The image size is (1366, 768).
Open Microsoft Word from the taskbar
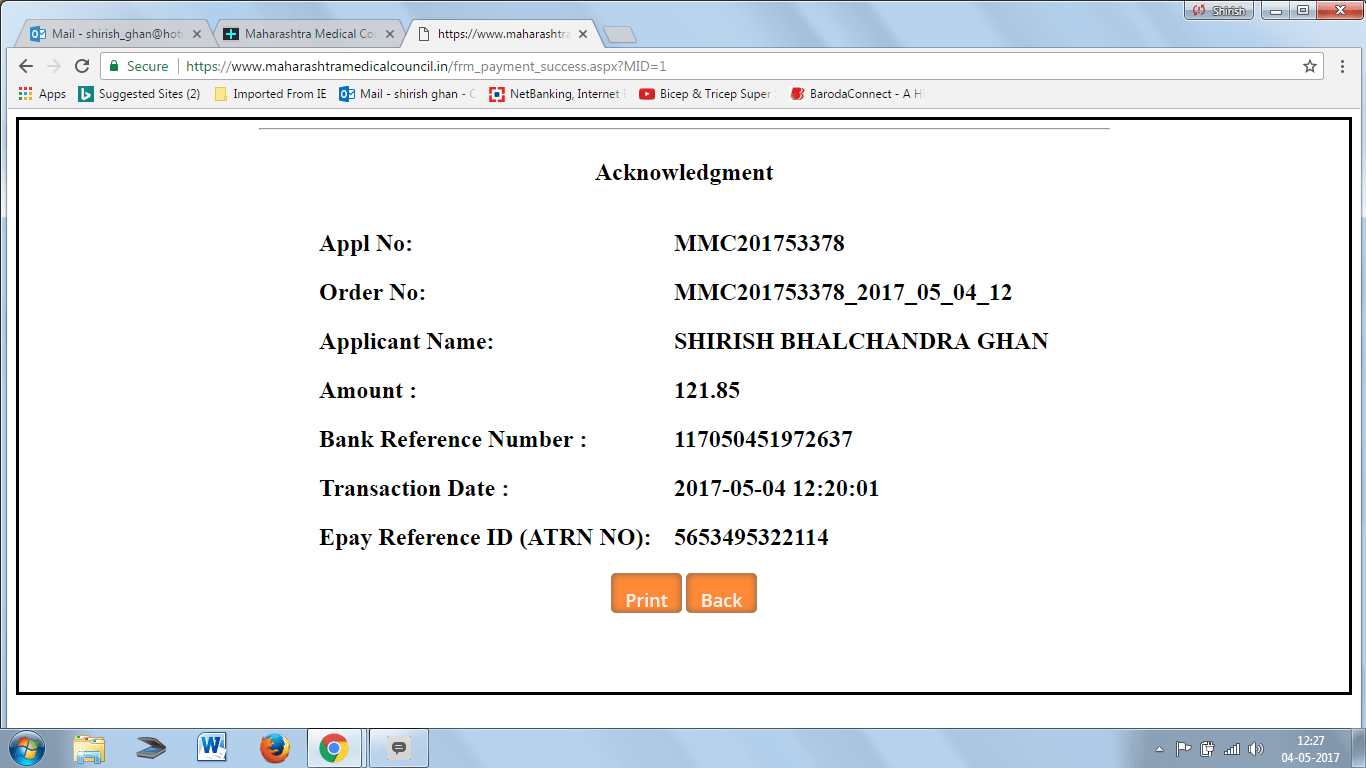(x=212, y=748)
